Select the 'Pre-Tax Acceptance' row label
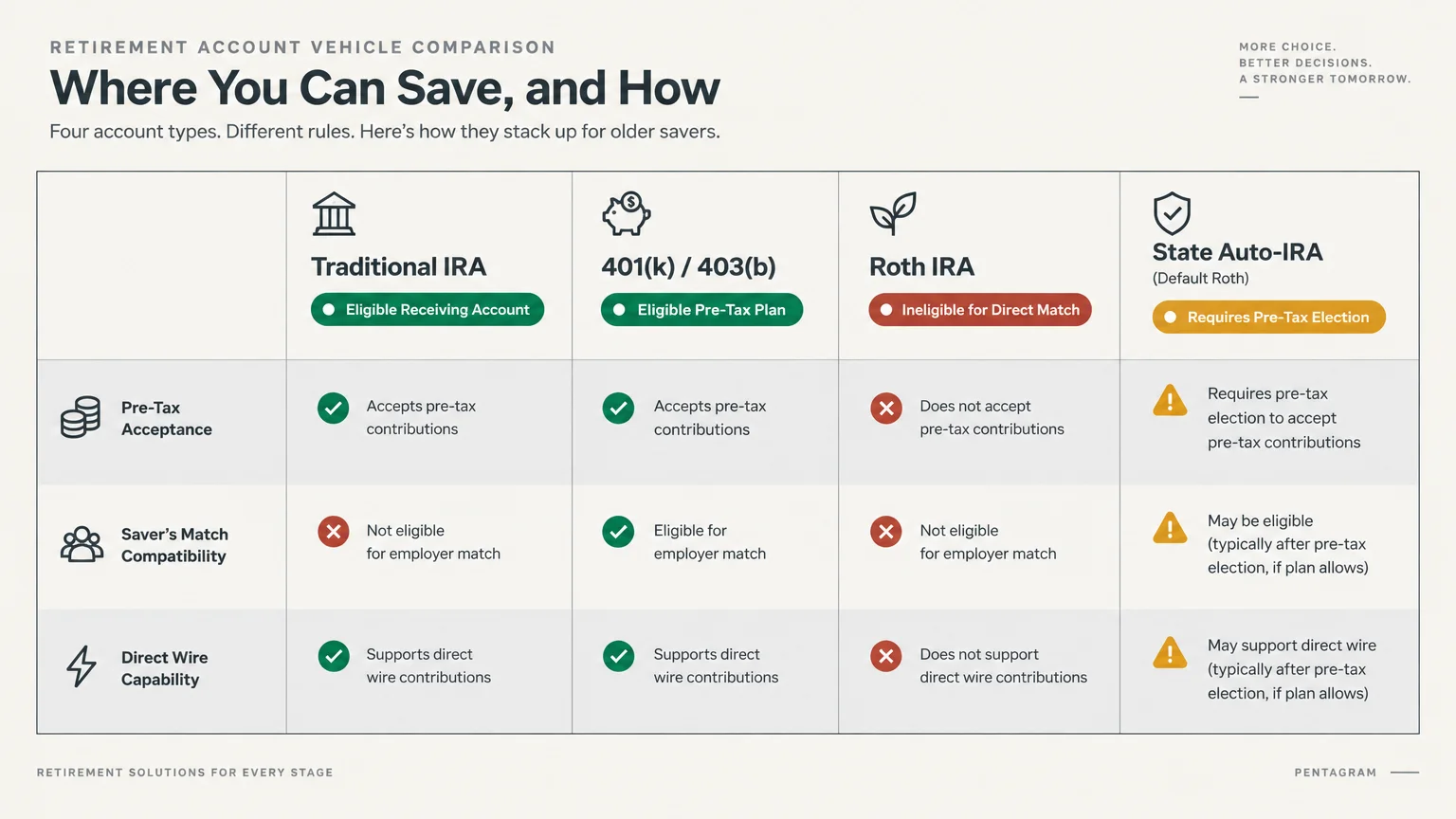This screenshot has height=819, width=1456. pyautogui.click(x=167, y=418)
